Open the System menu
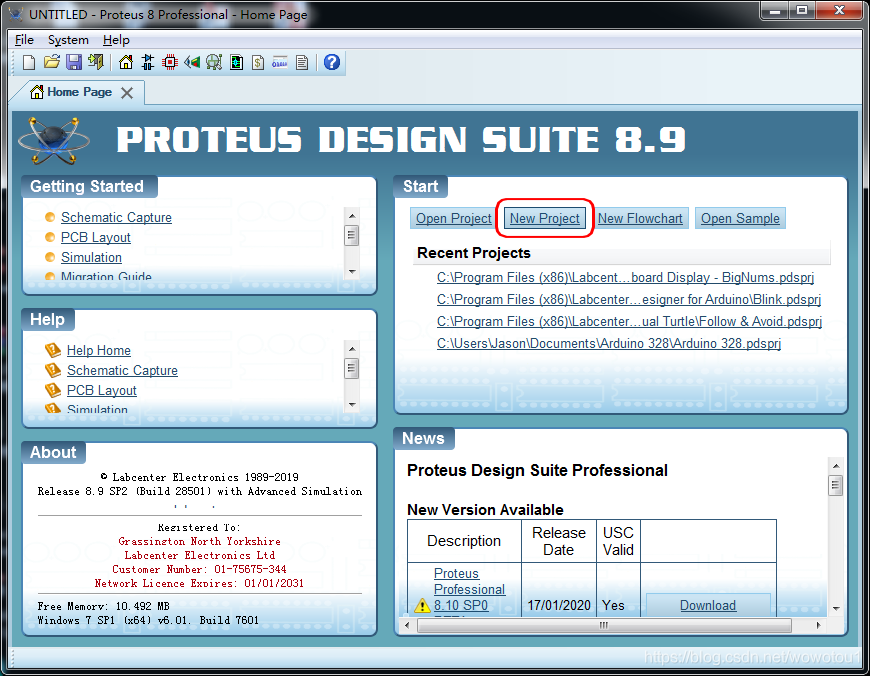 [x=67, y=39]
